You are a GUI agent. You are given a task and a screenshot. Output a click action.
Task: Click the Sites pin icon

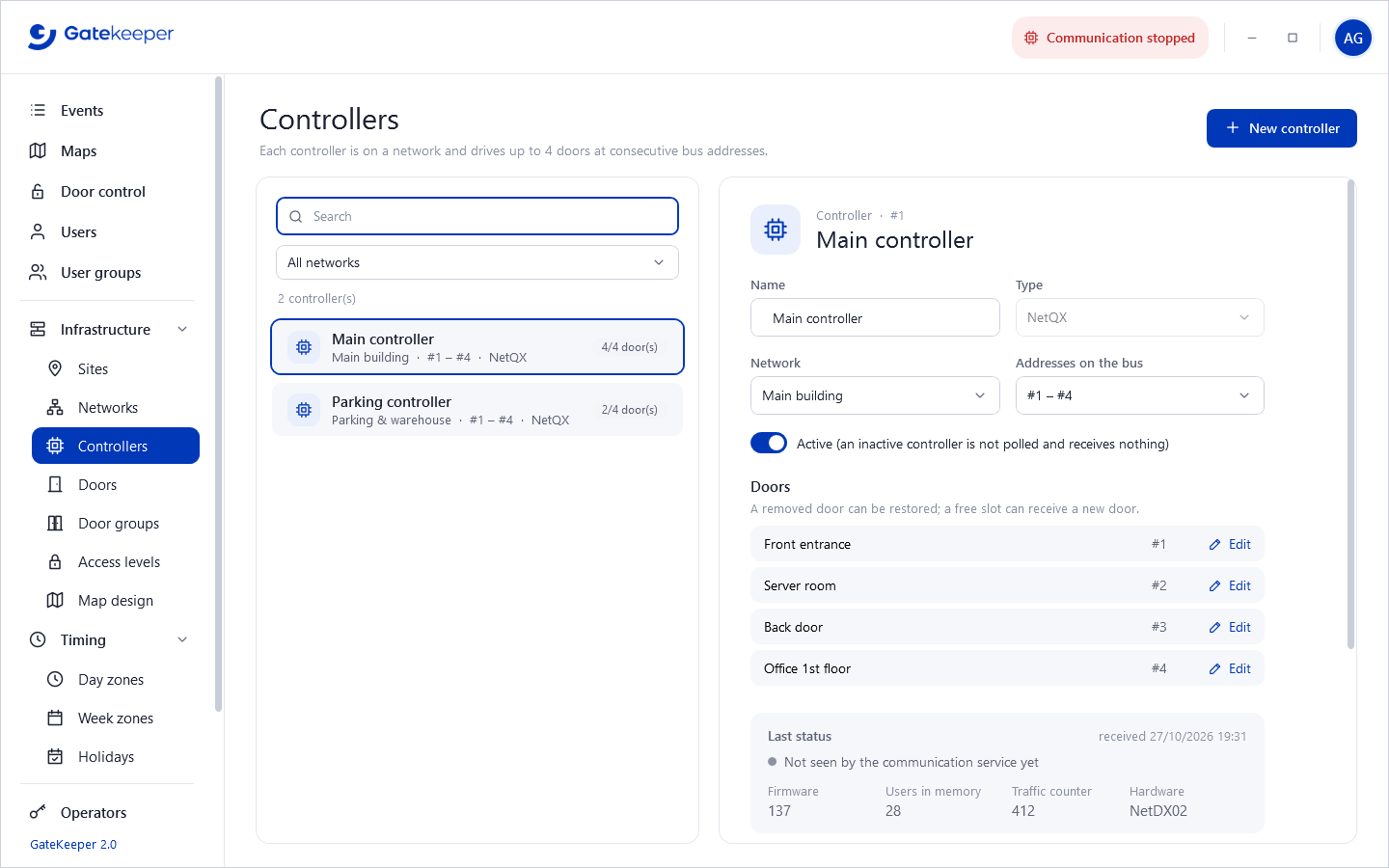click(55, 368)
